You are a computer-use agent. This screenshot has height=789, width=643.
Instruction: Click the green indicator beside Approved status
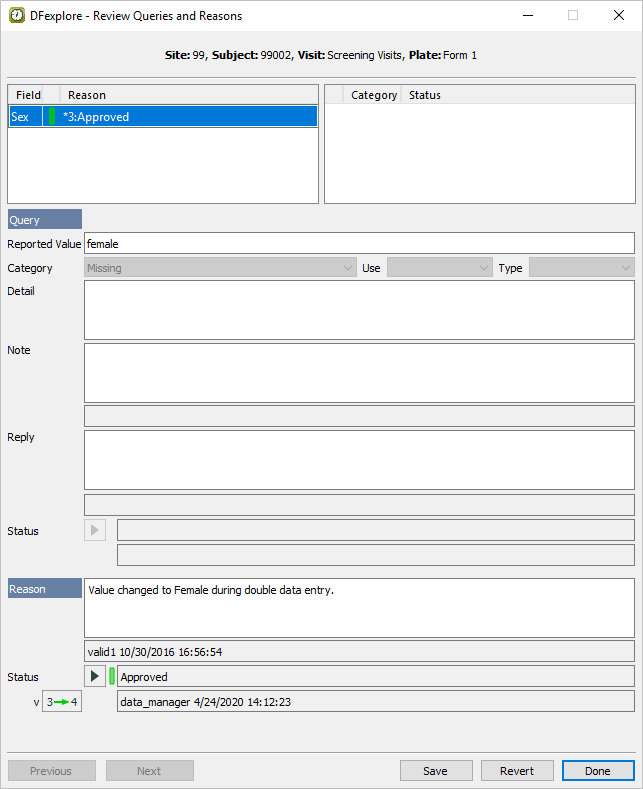tap(112, 677)
